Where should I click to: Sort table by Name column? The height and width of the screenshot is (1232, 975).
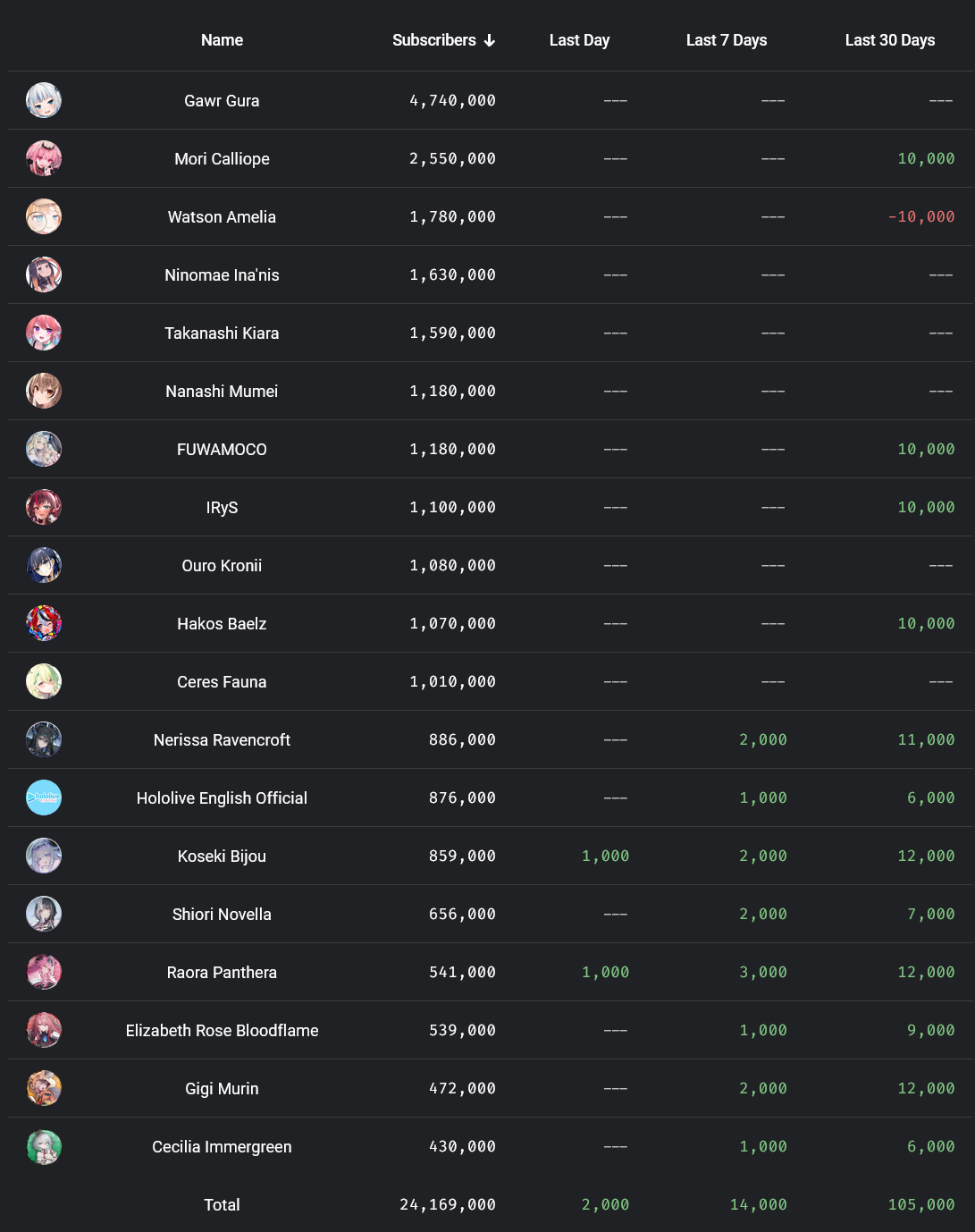[222, 40]
